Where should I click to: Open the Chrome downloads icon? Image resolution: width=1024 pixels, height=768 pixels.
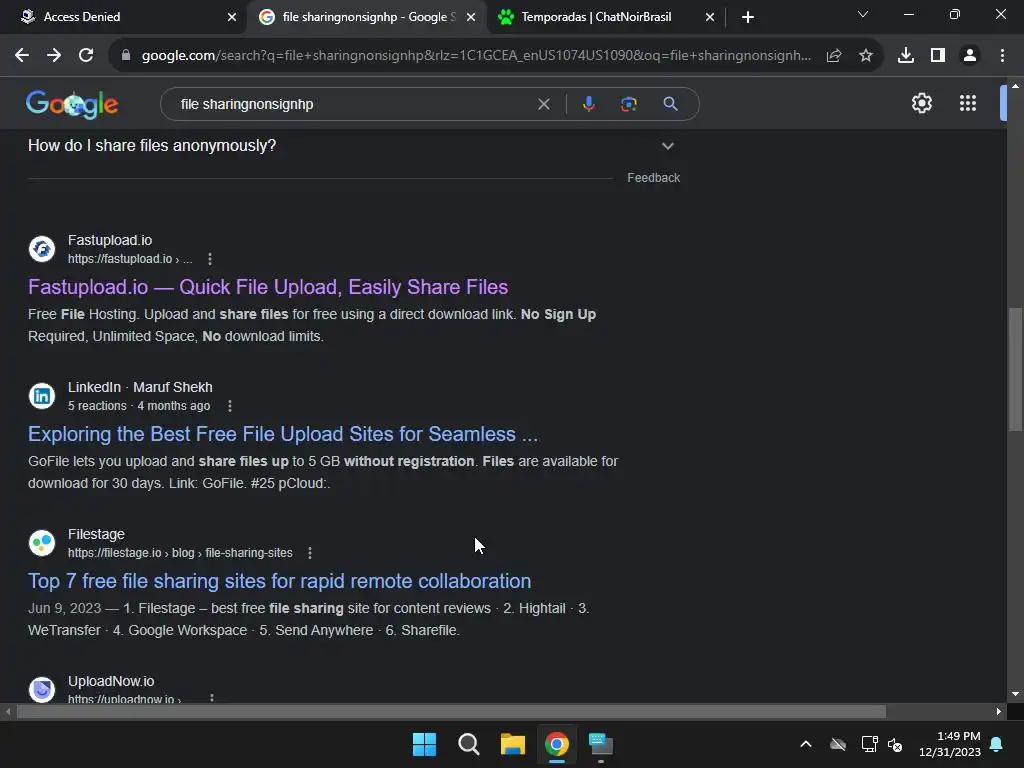point(906,56)
